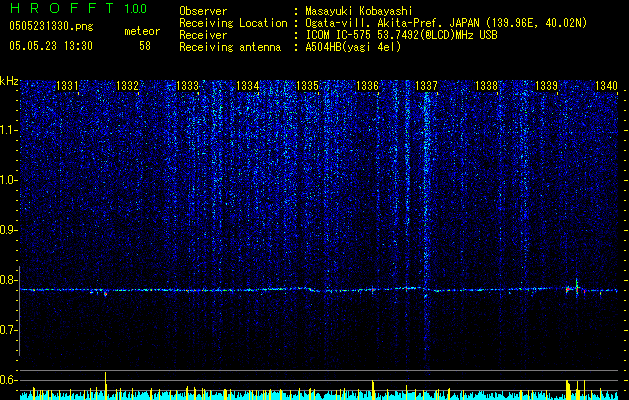Click time marker 1335
The width and height of the screenshot is (629, 400).
click(307, 85)
